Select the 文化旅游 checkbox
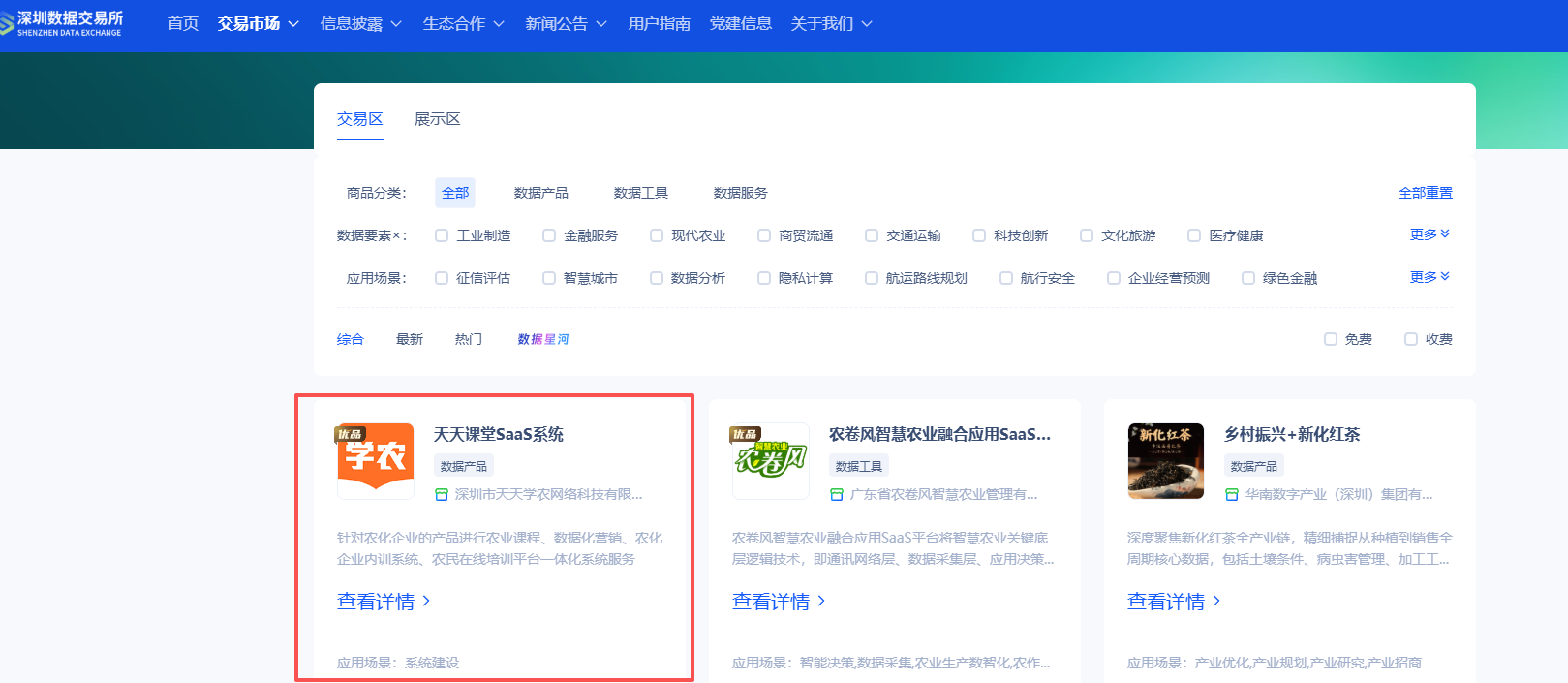This screenshot has height=683, width=1568. pos(1087,235)
